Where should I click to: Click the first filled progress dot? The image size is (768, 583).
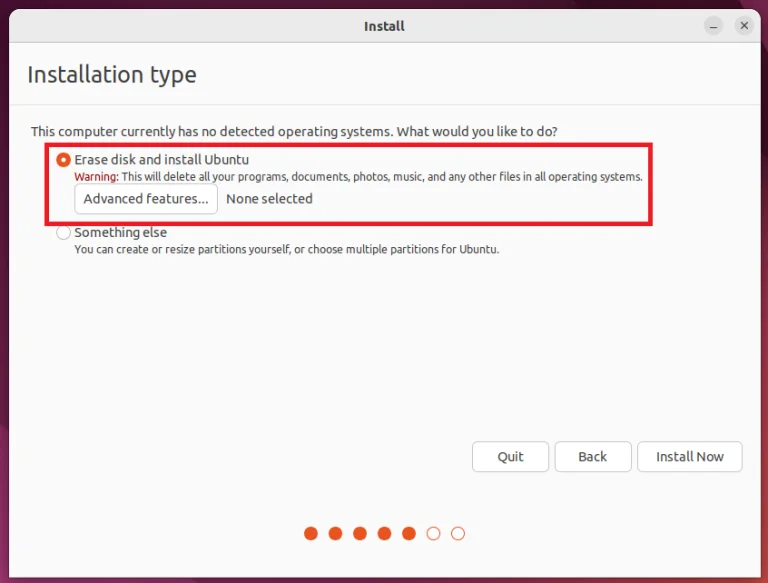point(311,534)
